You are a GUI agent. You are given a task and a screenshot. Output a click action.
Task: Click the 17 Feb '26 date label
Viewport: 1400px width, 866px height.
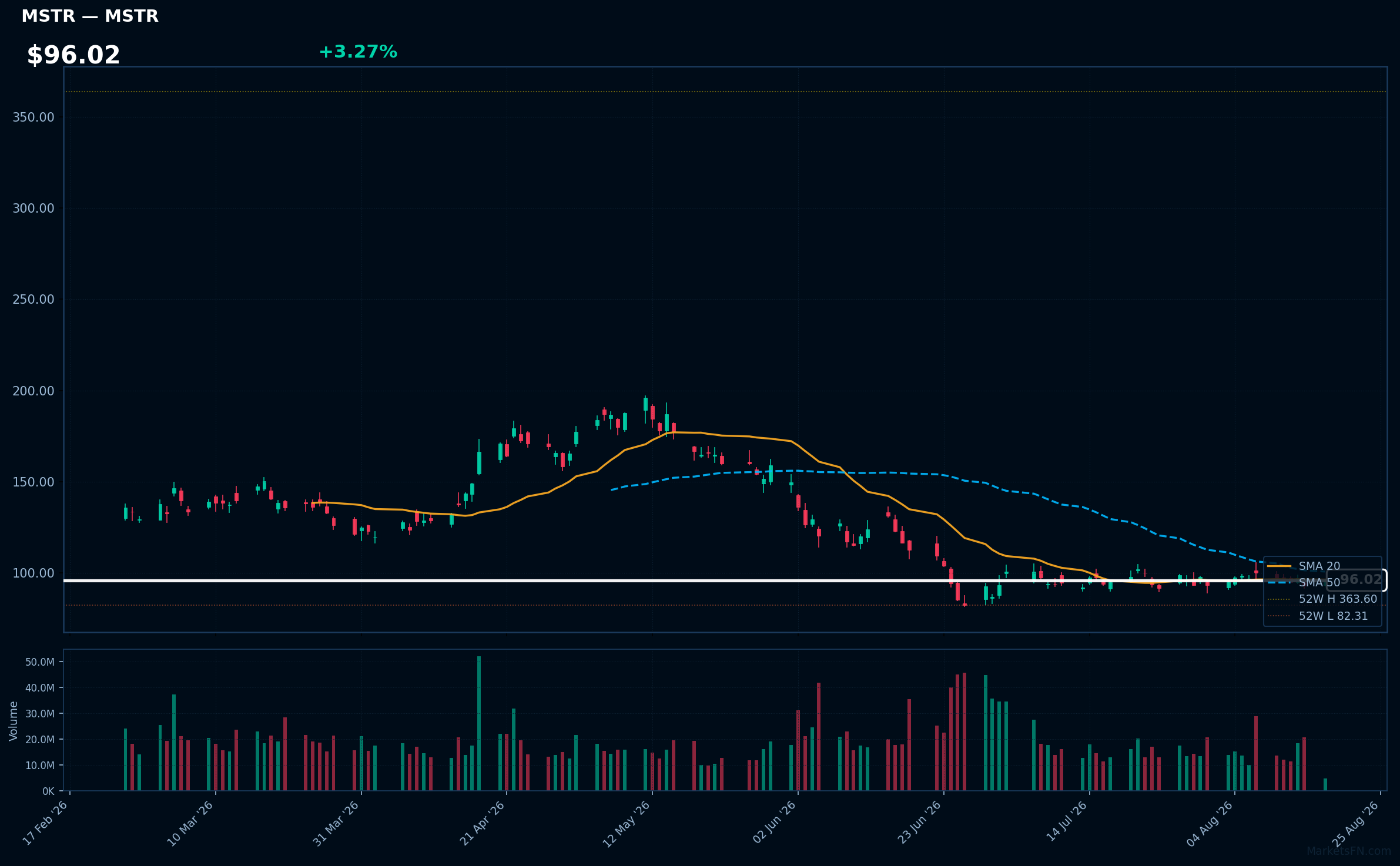[45, 823]
